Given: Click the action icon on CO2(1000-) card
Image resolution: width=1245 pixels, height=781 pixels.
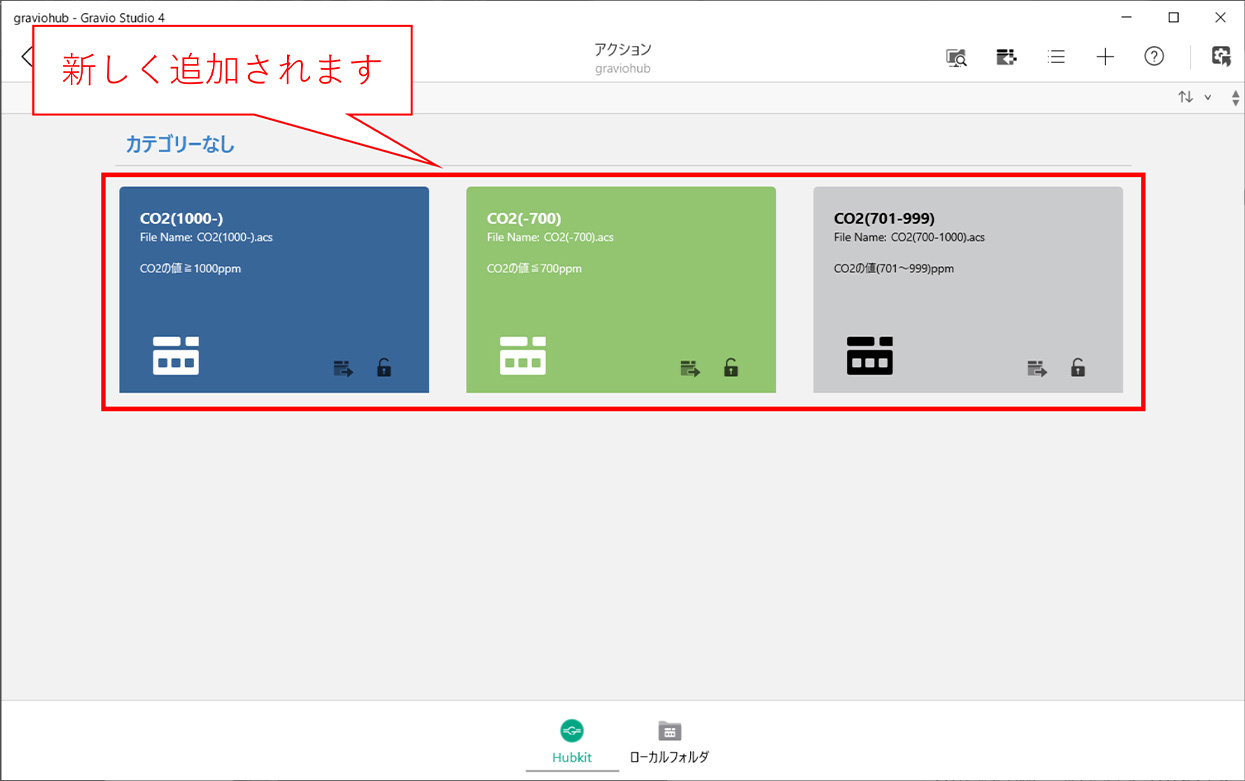Looking at the screenshot, I should (176, 356).
